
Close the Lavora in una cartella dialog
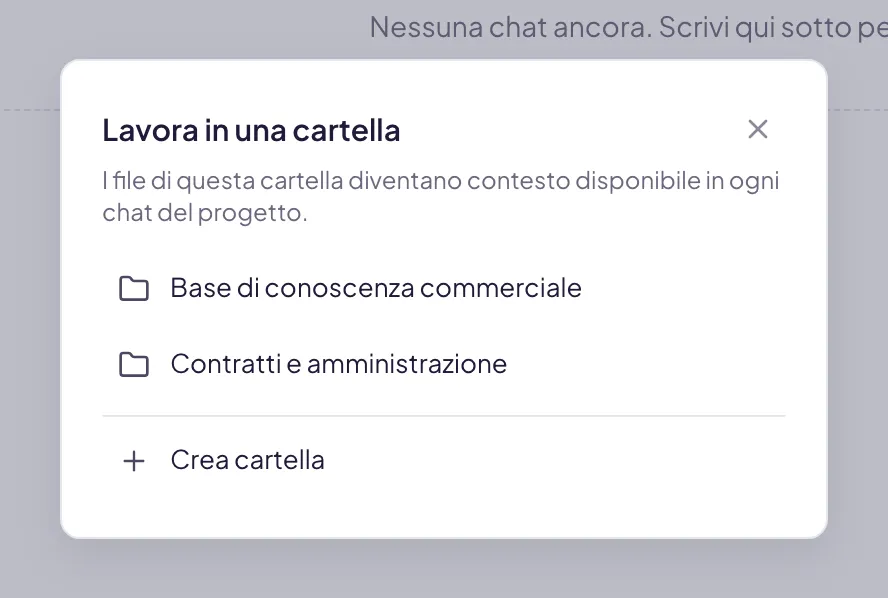pos(757,129)
